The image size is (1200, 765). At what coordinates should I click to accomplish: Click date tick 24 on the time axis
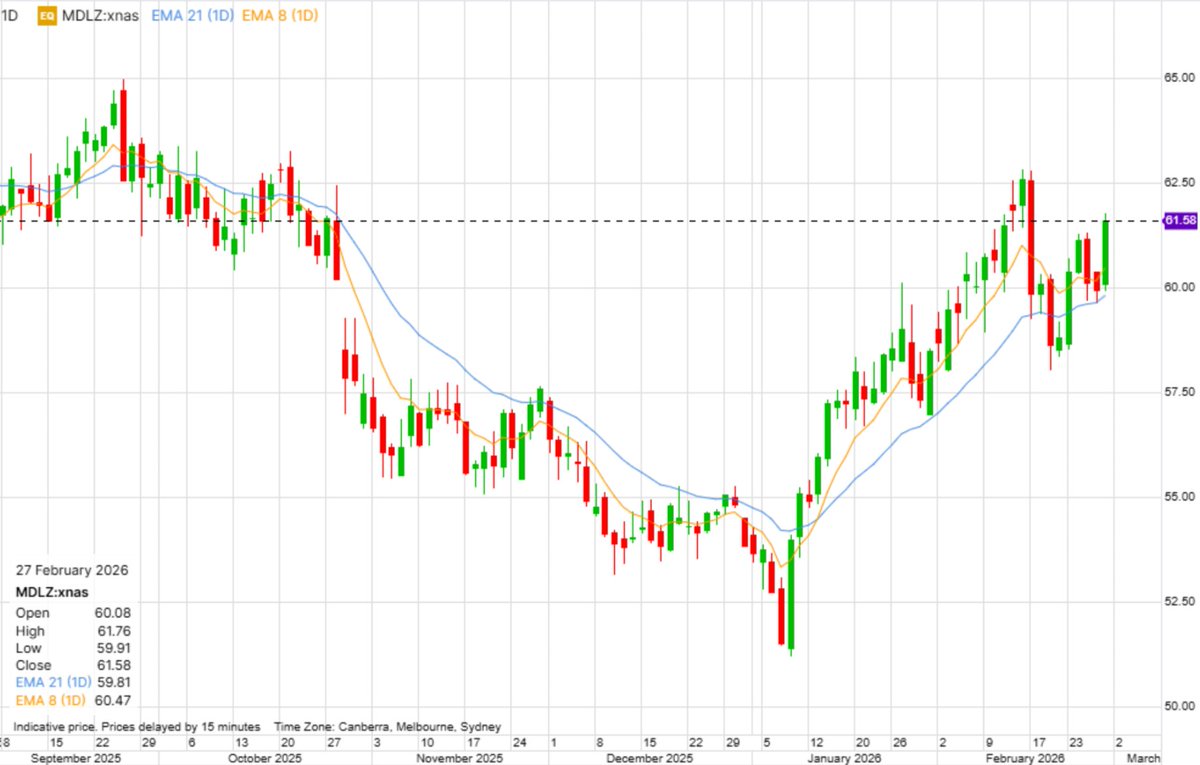click(x=519, y=743)
